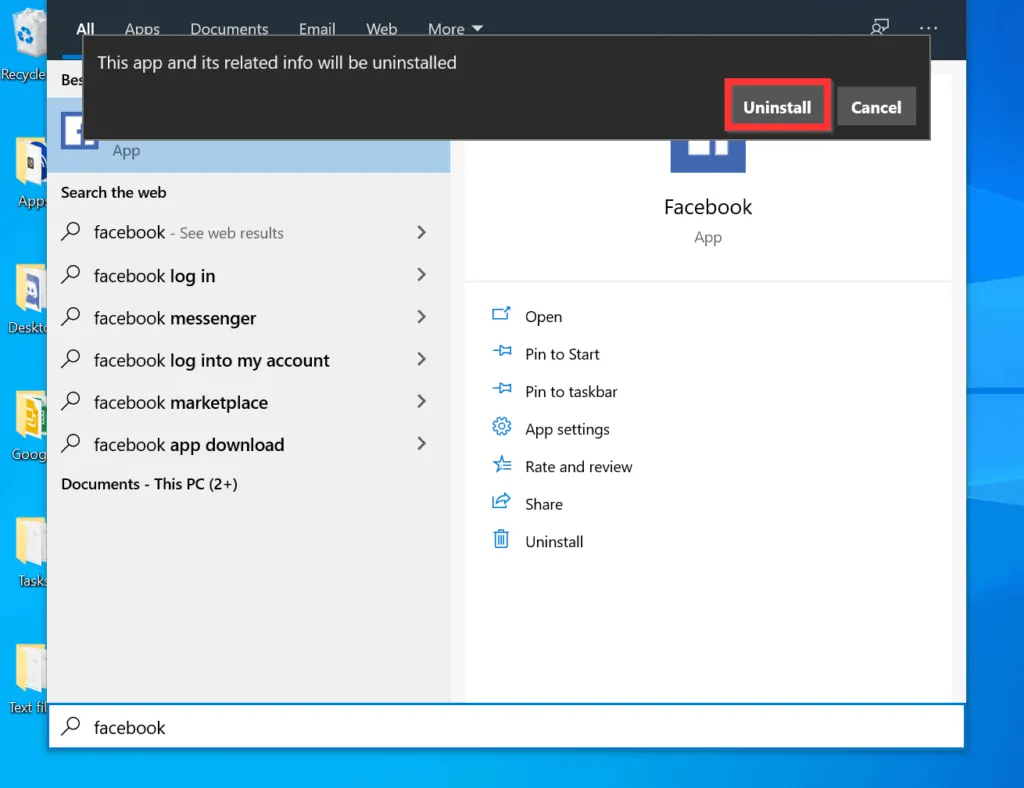Expand the 'facebook messenger' chevron
Image resolution: width=1024 pixels, height=788 pixels.
coord(421,317)
